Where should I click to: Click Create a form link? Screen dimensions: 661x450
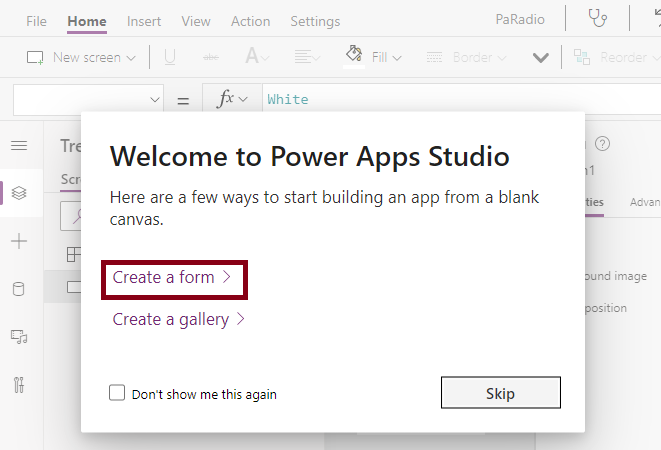[172, 278]
